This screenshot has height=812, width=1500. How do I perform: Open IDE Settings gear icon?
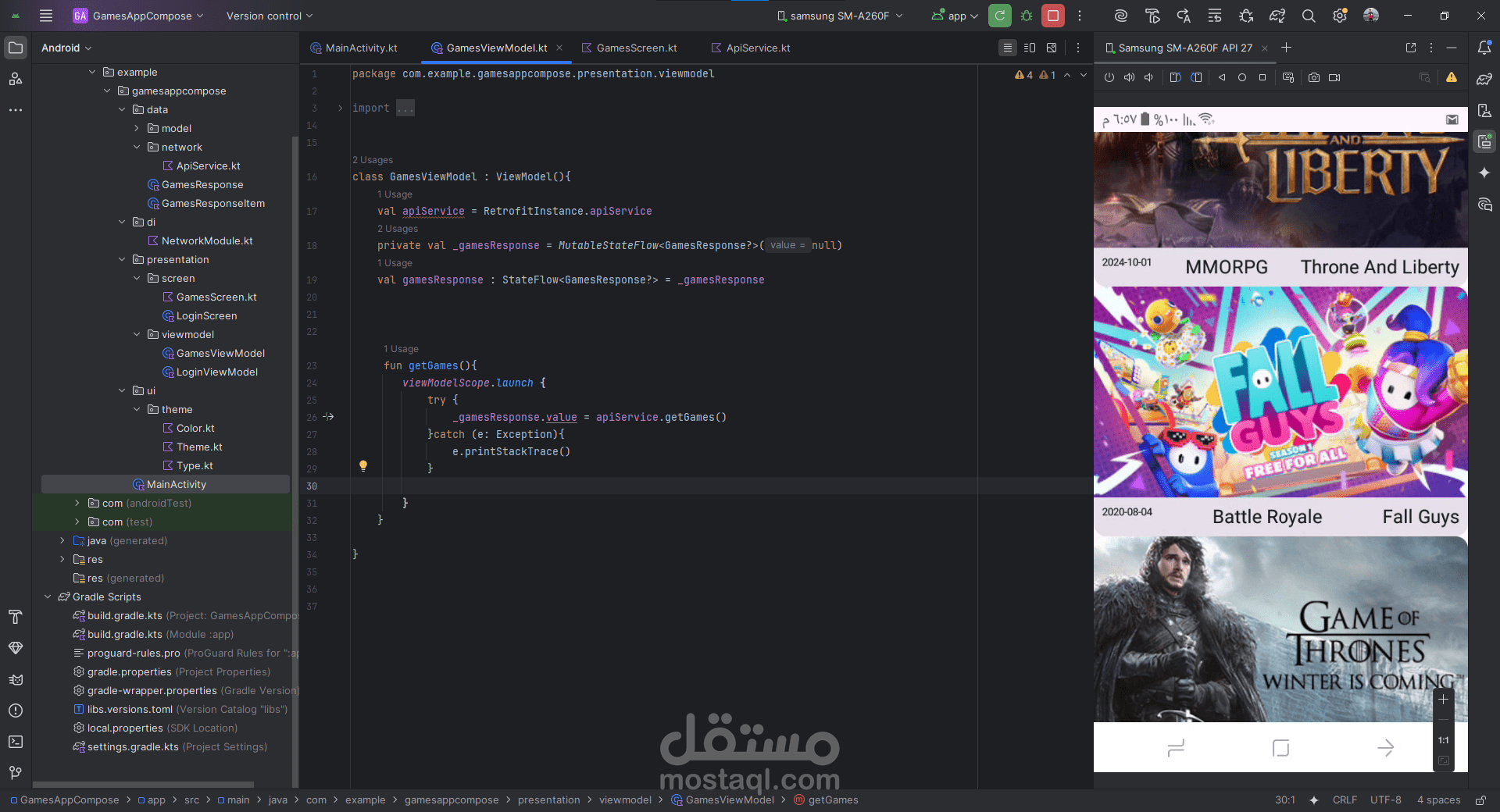[x=1340, y=16]
